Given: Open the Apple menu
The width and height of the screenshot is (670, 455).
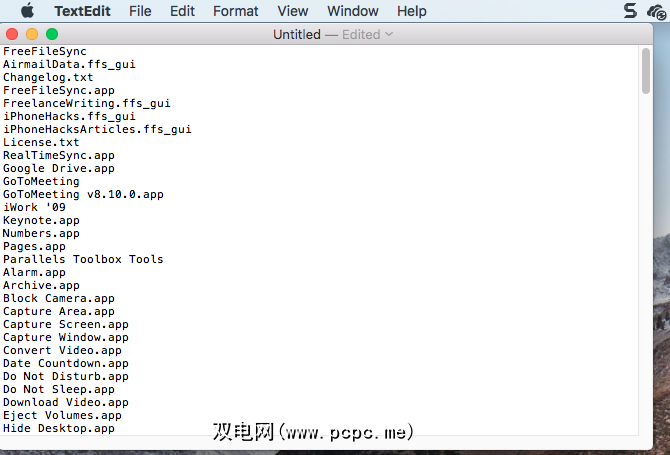Looking at the screenshot, I should [x=27, y=10].
